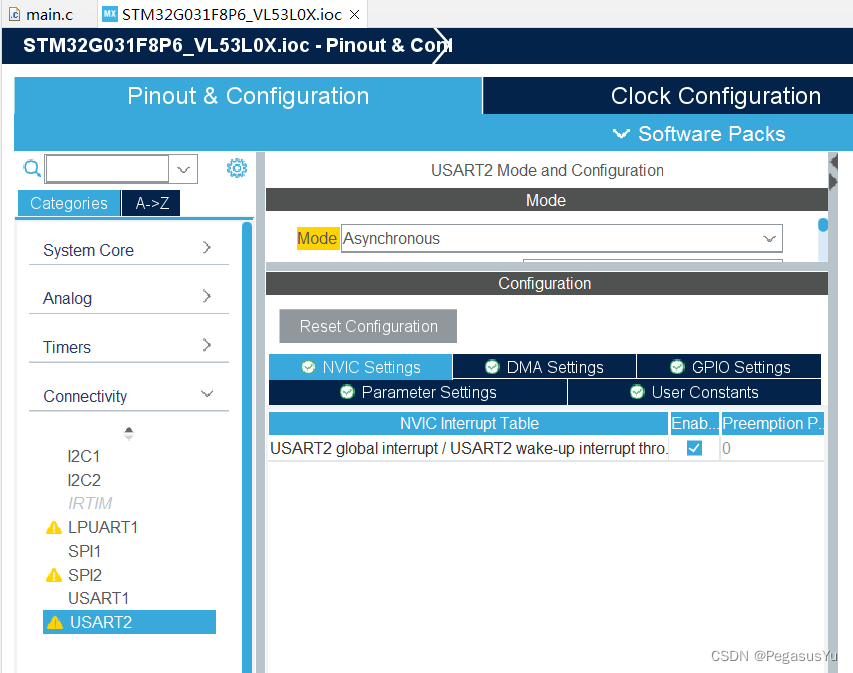Viewport: 853px width, 673px height.
Task: Select I2C2 in Connectivity list
Action: coord(84,480)
